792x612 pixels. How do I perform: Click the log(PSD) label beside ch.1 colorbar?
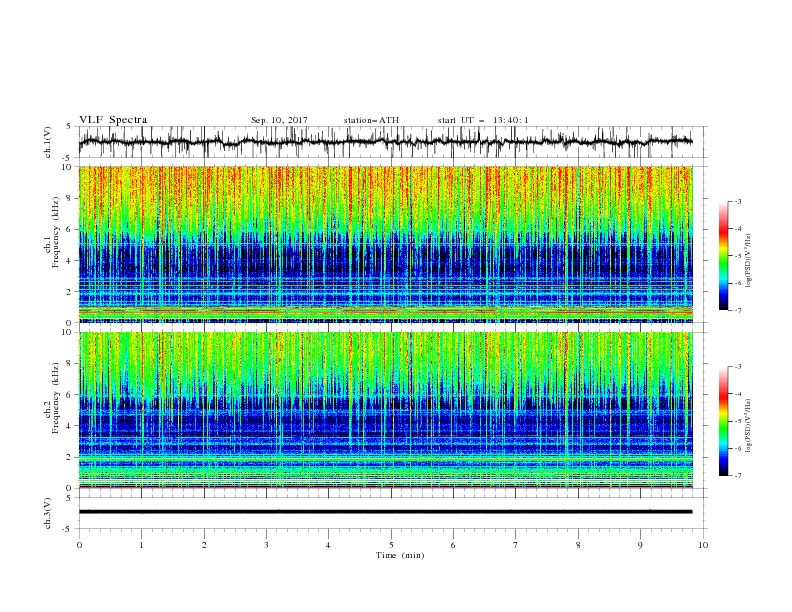[x=749, y=261]
